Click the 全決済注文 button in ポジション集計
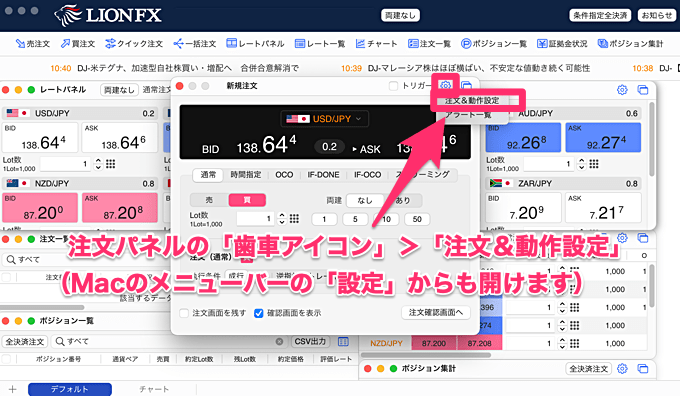 coord(588,369)
